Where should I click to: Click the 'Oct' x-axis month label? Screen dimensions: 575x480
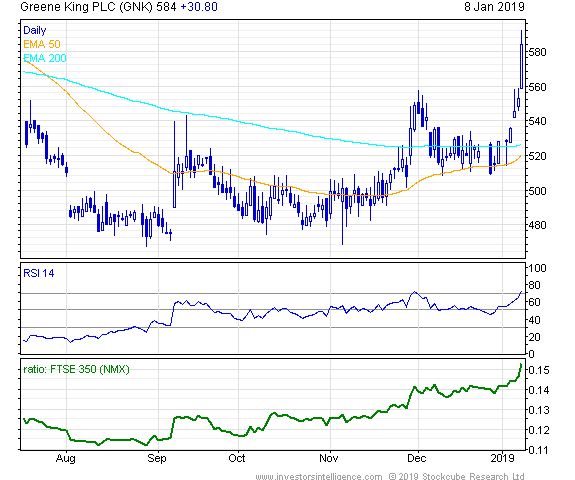tap(237, 458)
